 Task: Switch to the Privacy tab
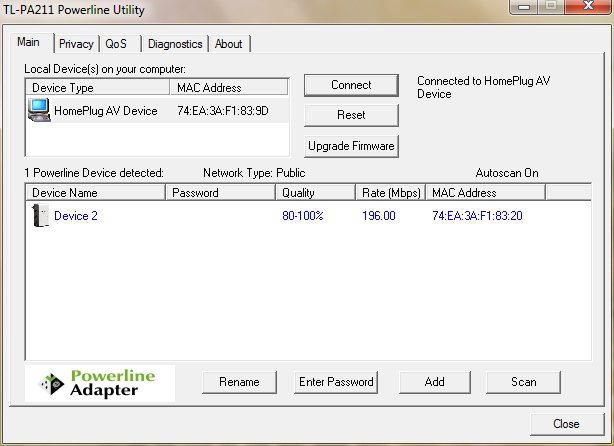tap(76, 44)
